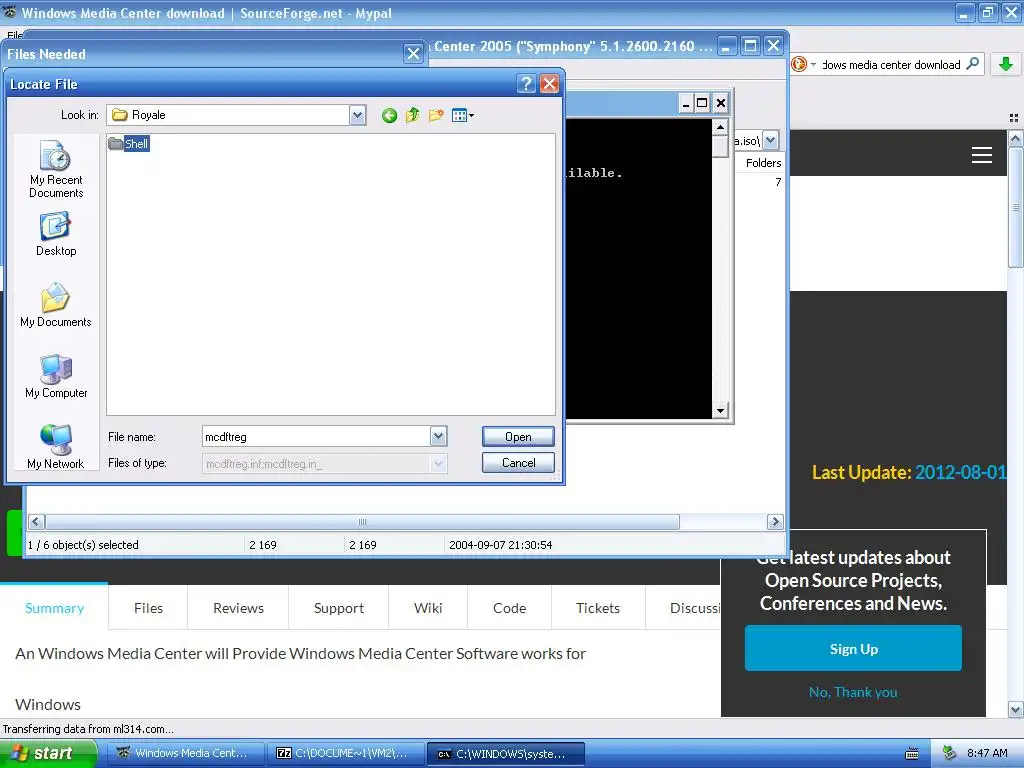
Task: Open the browser hamburger menu on SourceForge
Action: (x=982, y=155)
